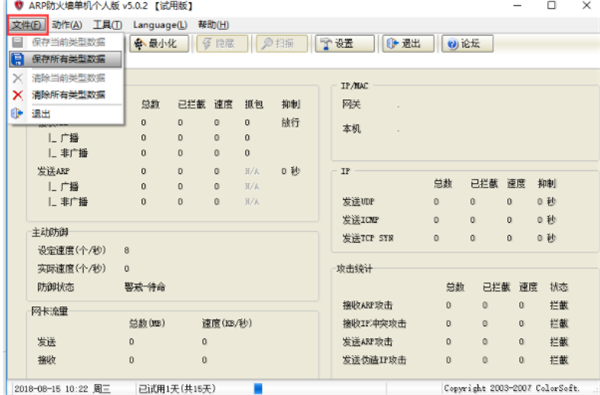Viewport: 600px width, 395px height.
Task: Click the 隐藏 toolbar button
Action: point(222,44)
